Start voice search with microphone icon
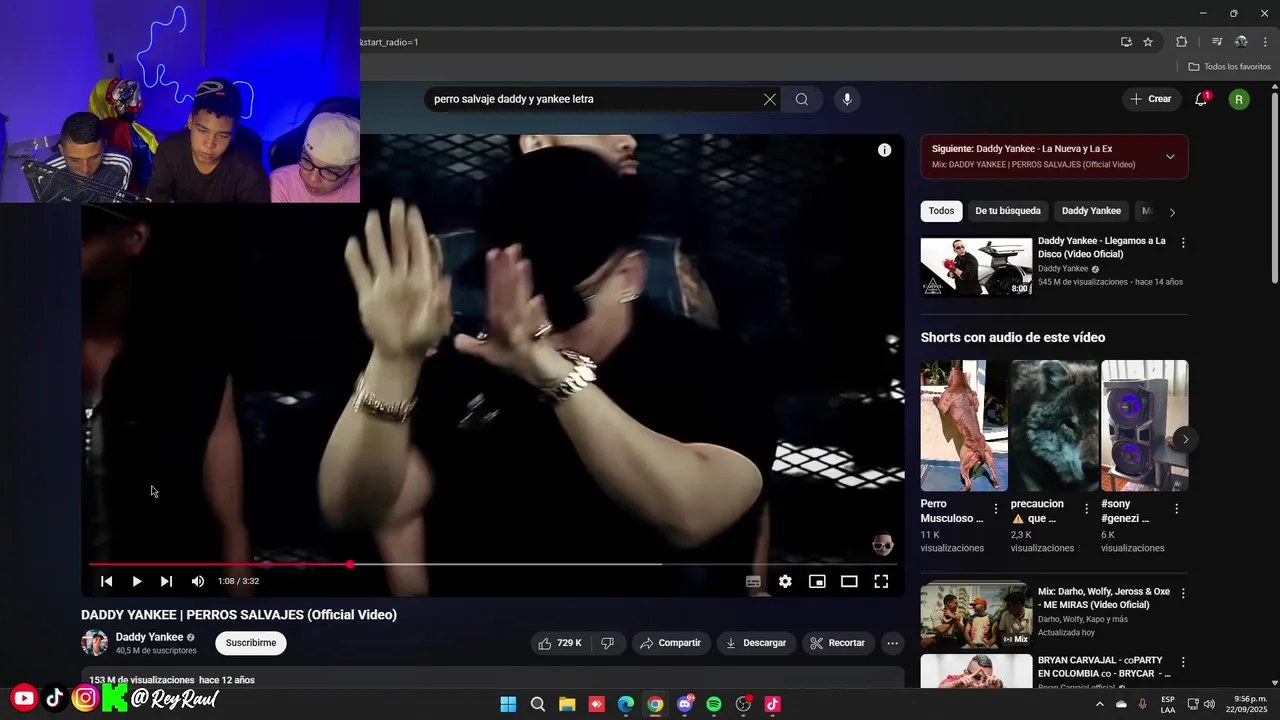 (847, 99)
